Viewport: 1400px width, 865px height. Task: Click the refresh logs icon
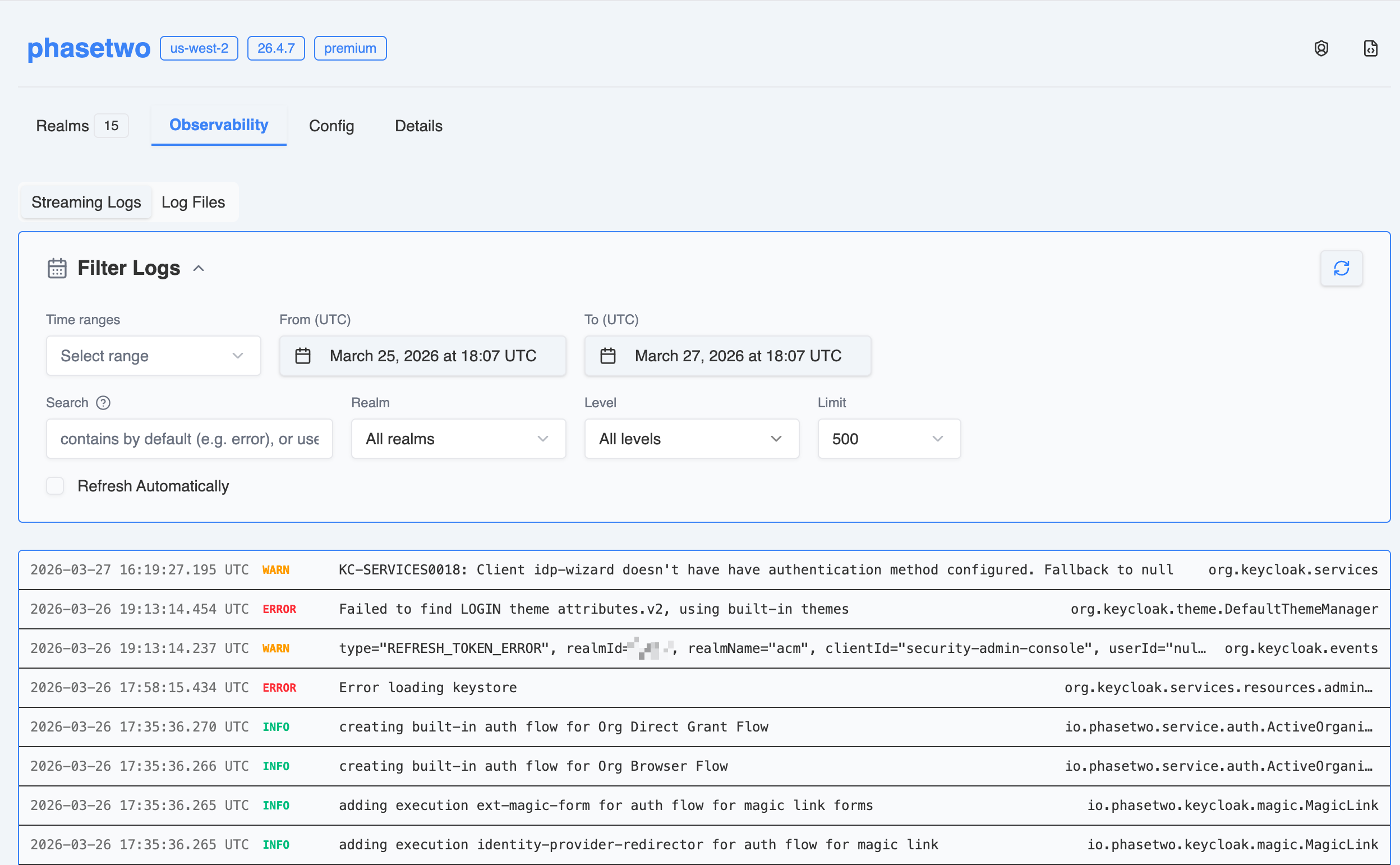pyautogui.click(x=1342, y=268)
